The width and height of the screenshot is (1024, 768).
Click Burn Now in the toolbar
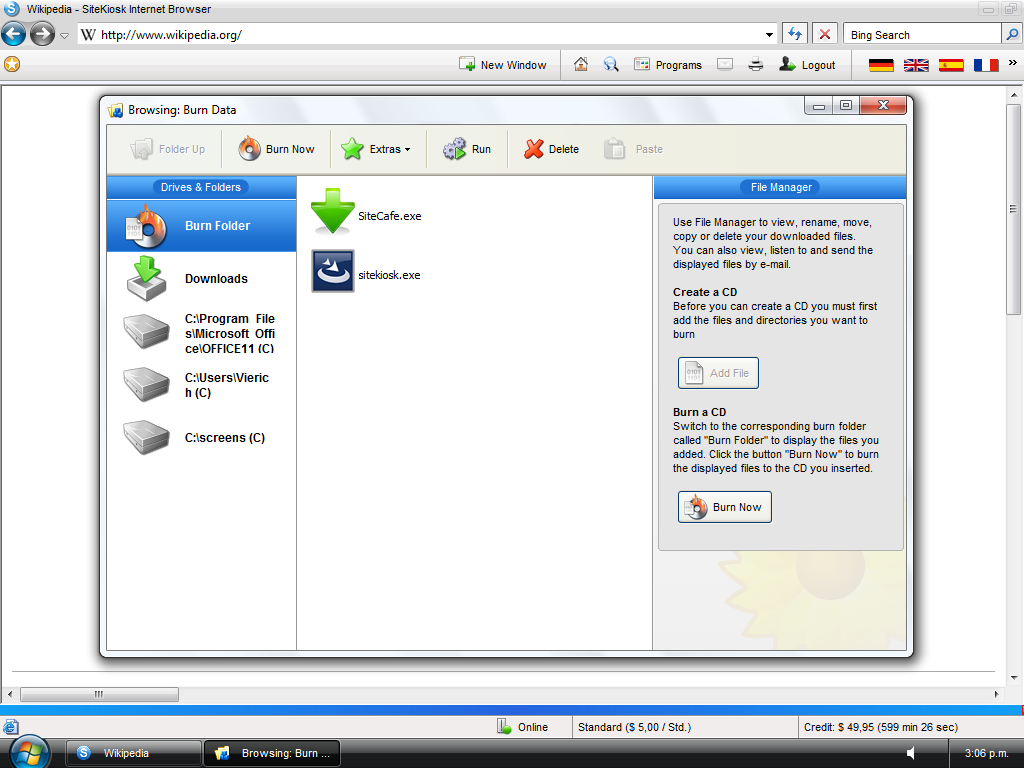(x=277, y=149)
